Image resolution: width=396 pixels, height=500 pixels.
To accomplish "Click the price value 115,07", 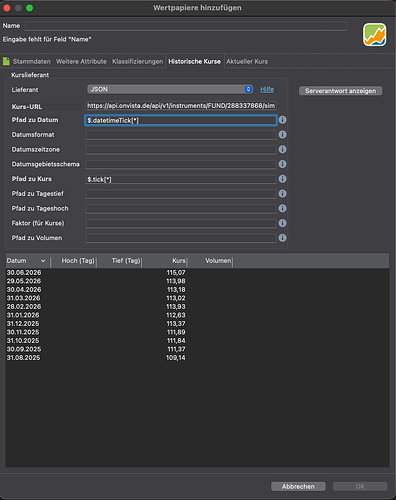I will coord(176,273).
